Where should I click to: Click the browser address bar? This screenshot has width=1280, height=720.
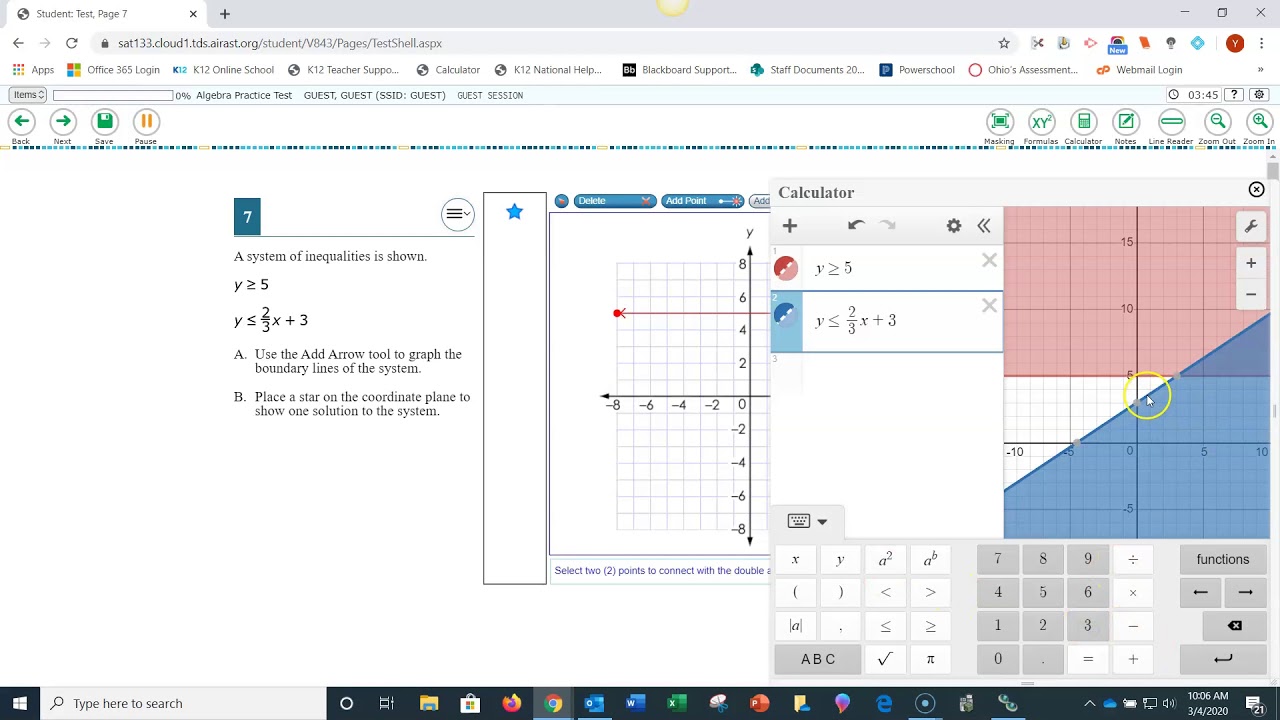click(x=550, y=43)
